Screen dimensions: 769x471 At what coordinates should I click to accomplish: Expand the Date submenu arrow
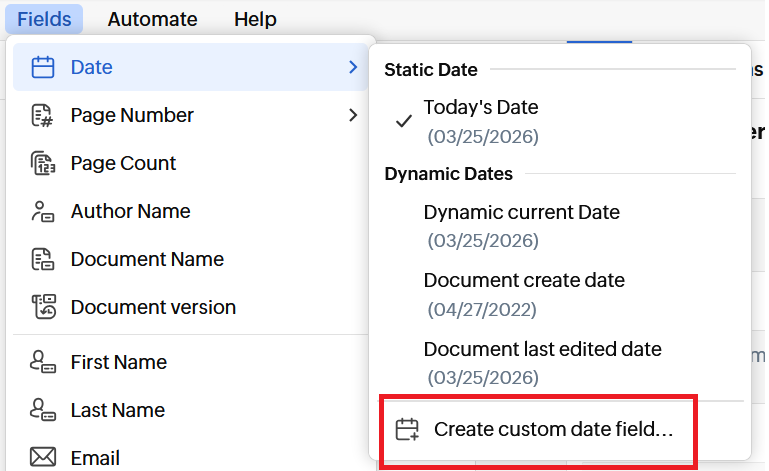[352, 68]
